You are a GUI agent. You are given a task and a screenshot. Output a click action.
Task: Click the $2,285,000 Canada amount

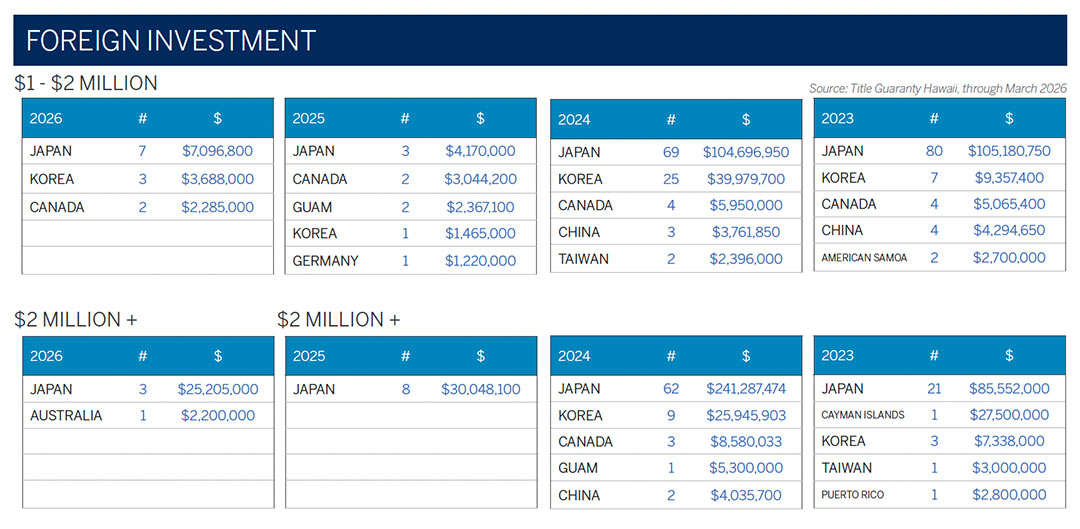coord(218,207)
